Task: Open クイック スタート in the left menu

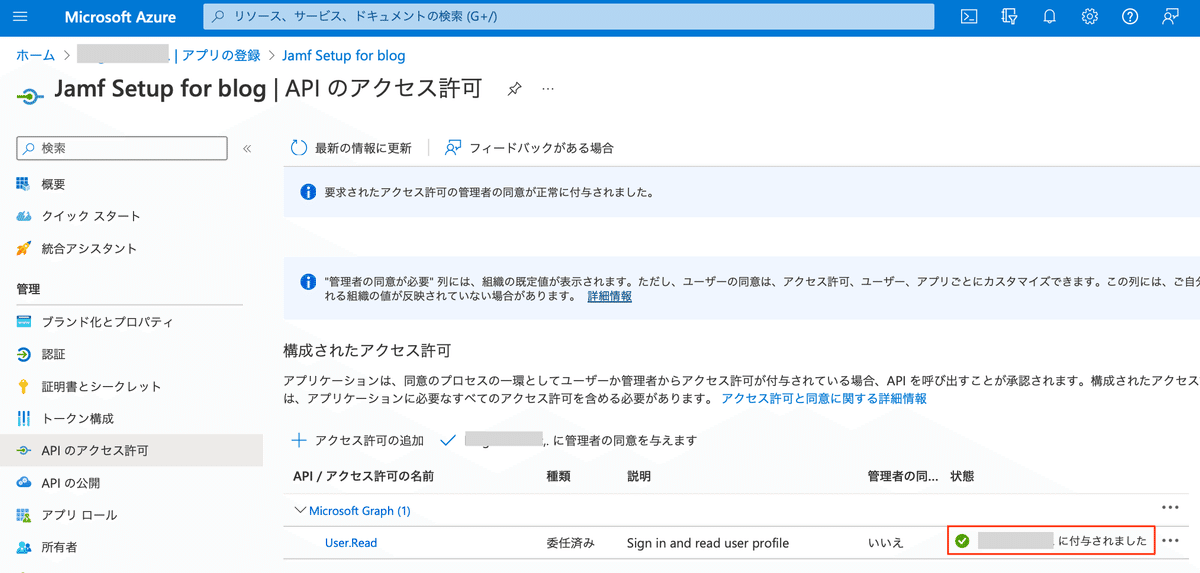Action: pyautogui.click(x=91, y=216)
